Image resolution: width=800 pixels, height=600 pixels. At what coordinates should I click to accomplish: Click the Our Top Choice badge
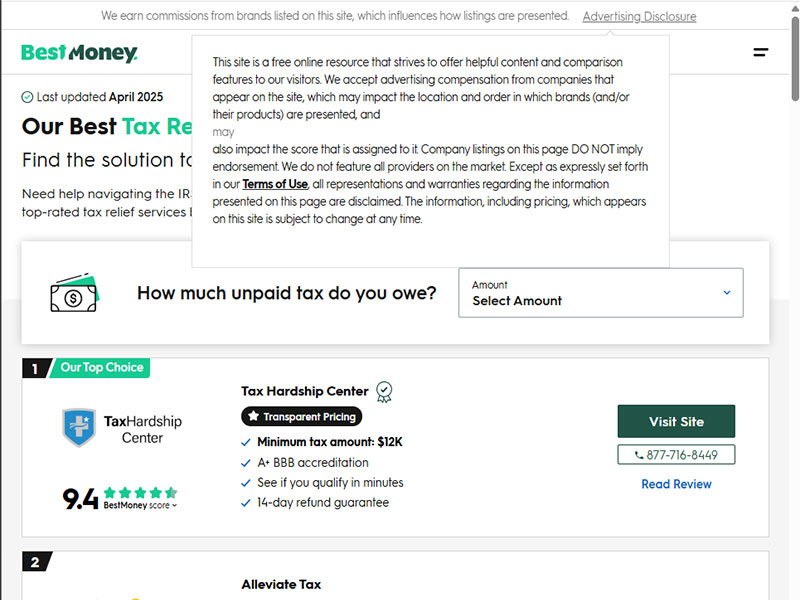[102, 368]
